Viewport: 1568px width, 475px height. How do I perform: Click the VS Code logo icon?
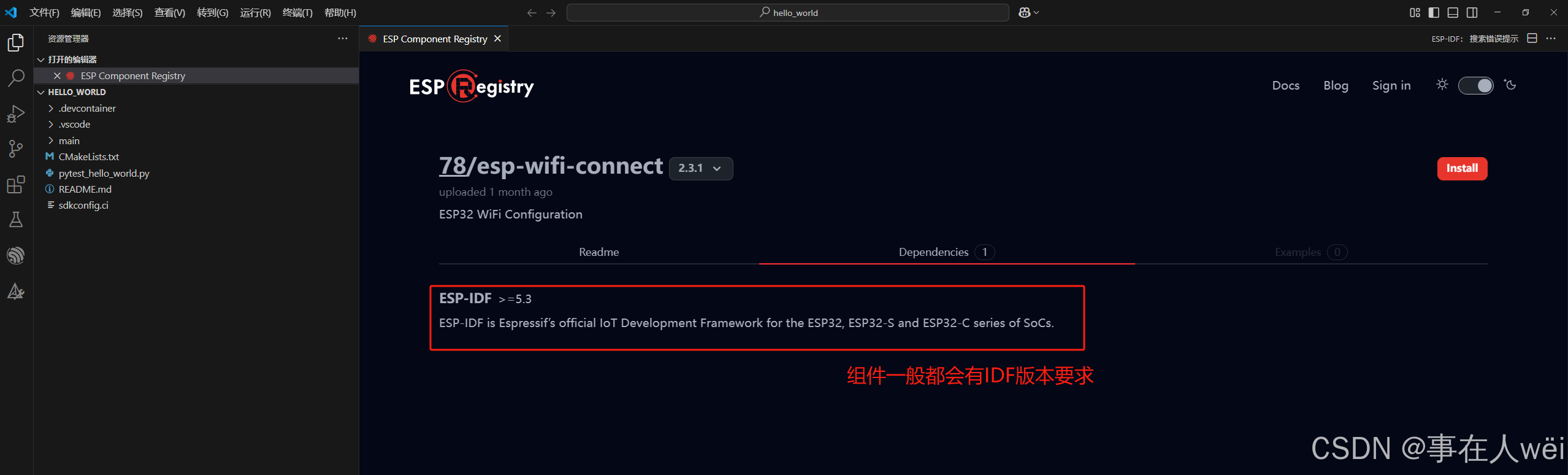pos(11,12)
